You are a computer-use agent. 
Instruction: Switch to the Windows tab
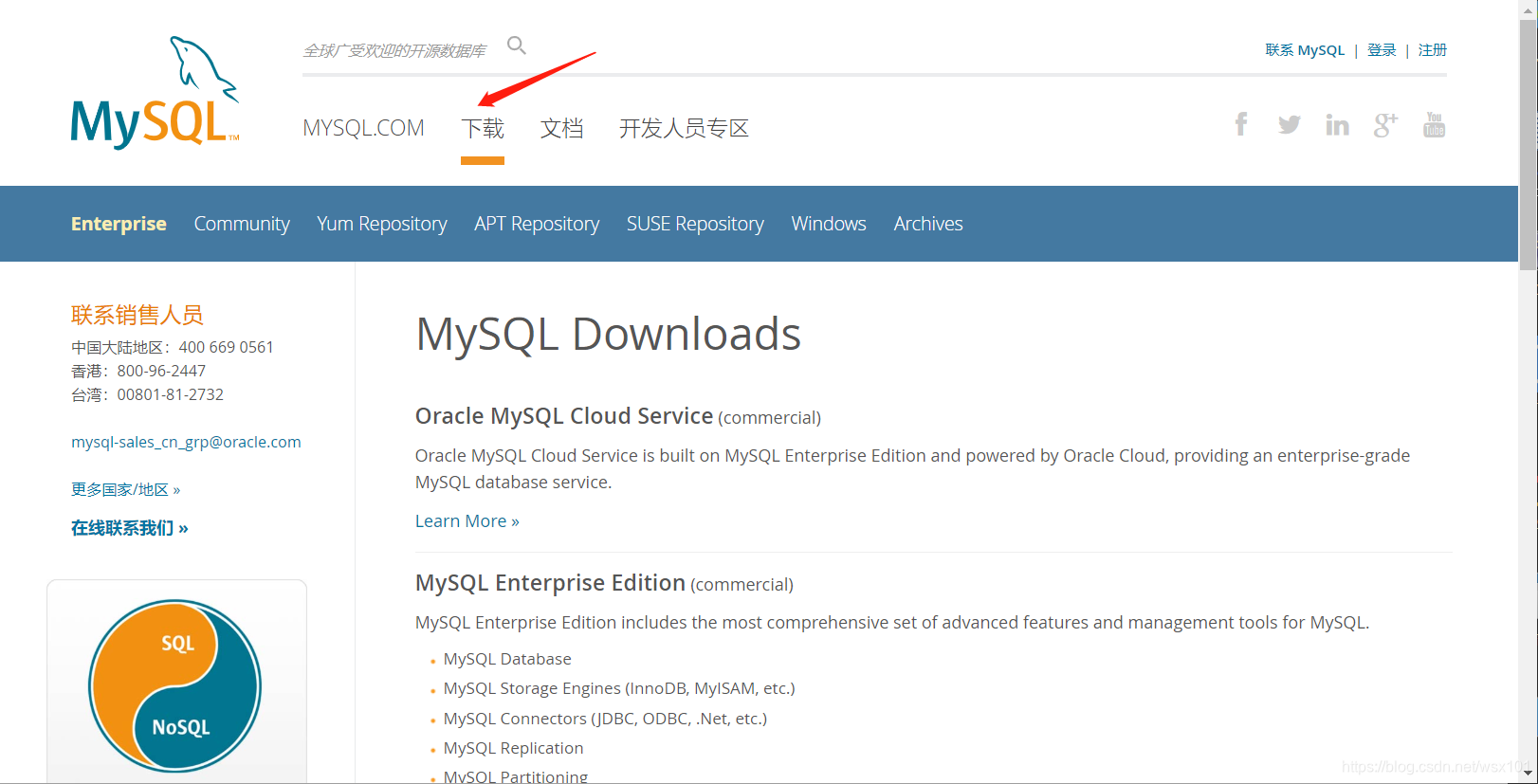click(x=829, y=224)
